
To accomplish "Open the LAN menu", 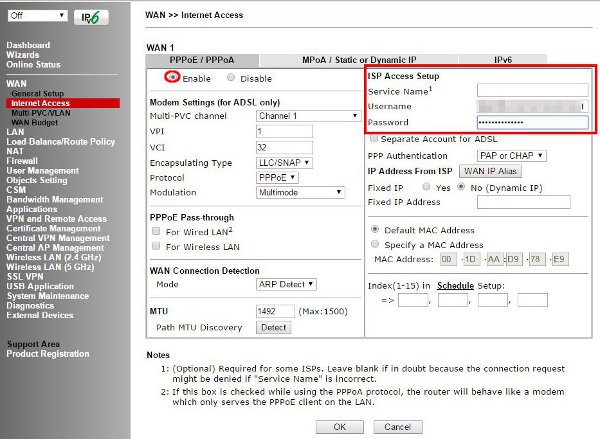I will tap(15, 132).
